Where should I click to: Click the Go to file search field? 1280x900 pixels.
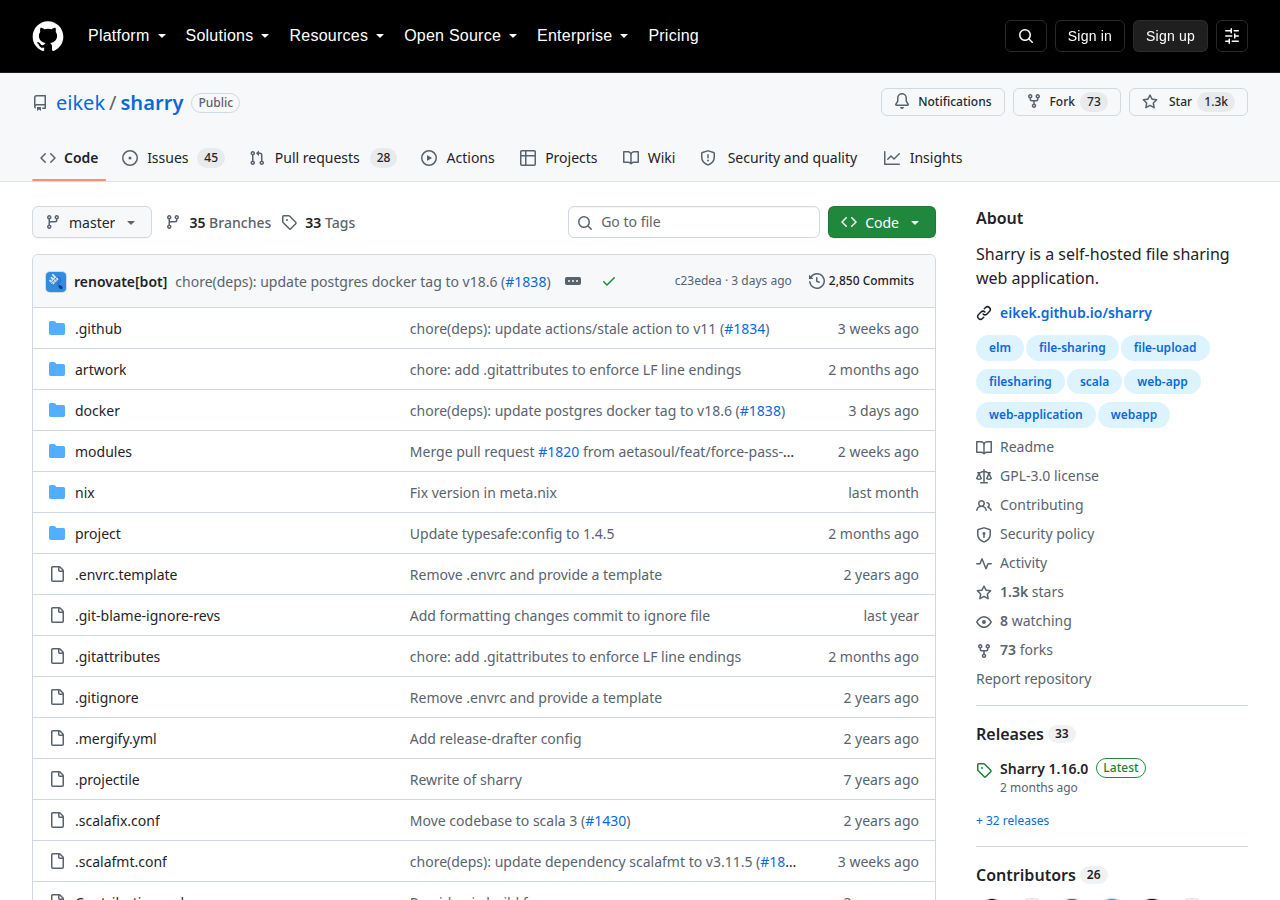click(x=694, y=222)
